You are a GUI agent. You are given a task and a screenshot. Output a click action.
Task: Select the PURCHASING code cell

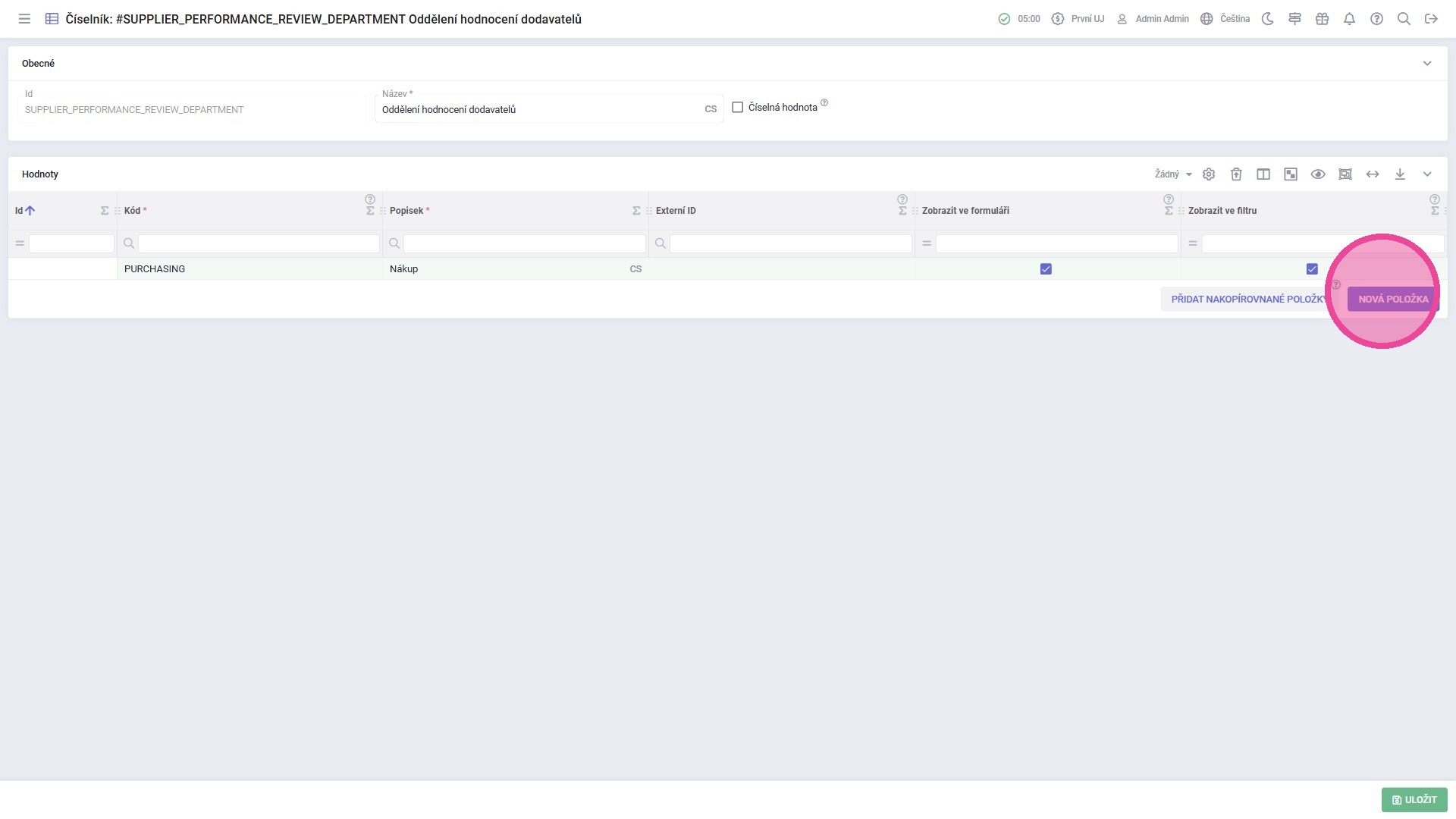pos(249,269)
